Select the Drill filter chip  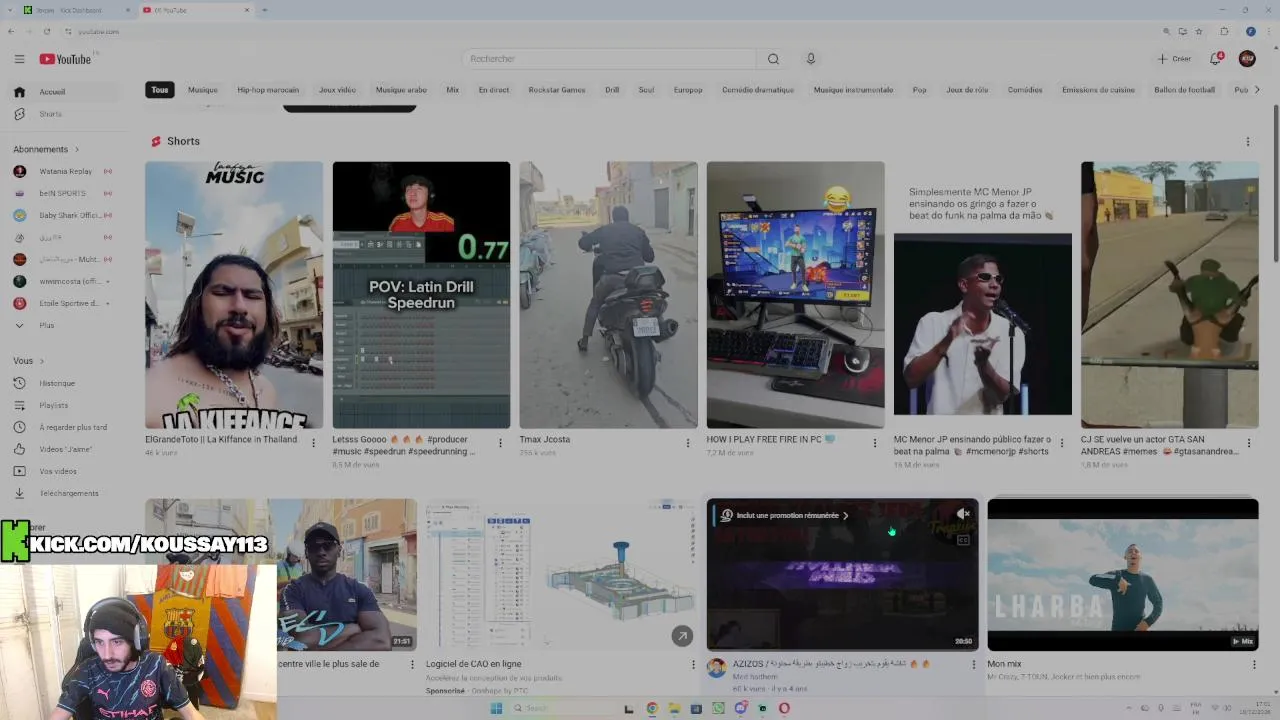point(612,90)
